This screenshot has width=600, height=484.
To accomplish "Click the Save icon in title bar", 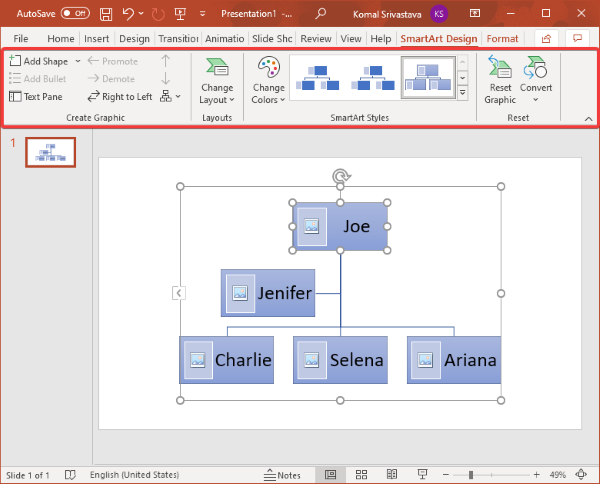I will pos(106,14).
